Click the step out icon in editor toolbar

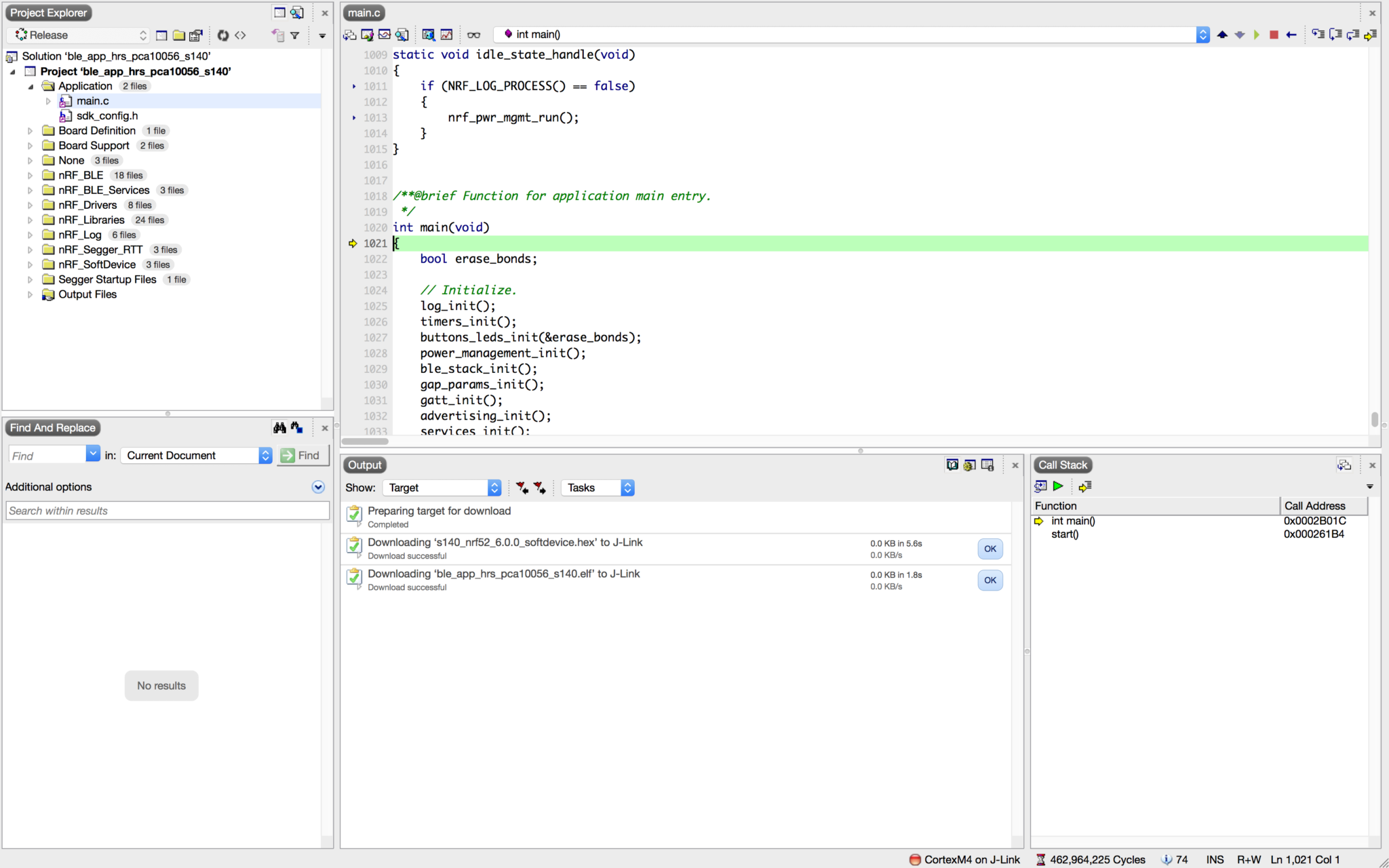pos(1353,34)
